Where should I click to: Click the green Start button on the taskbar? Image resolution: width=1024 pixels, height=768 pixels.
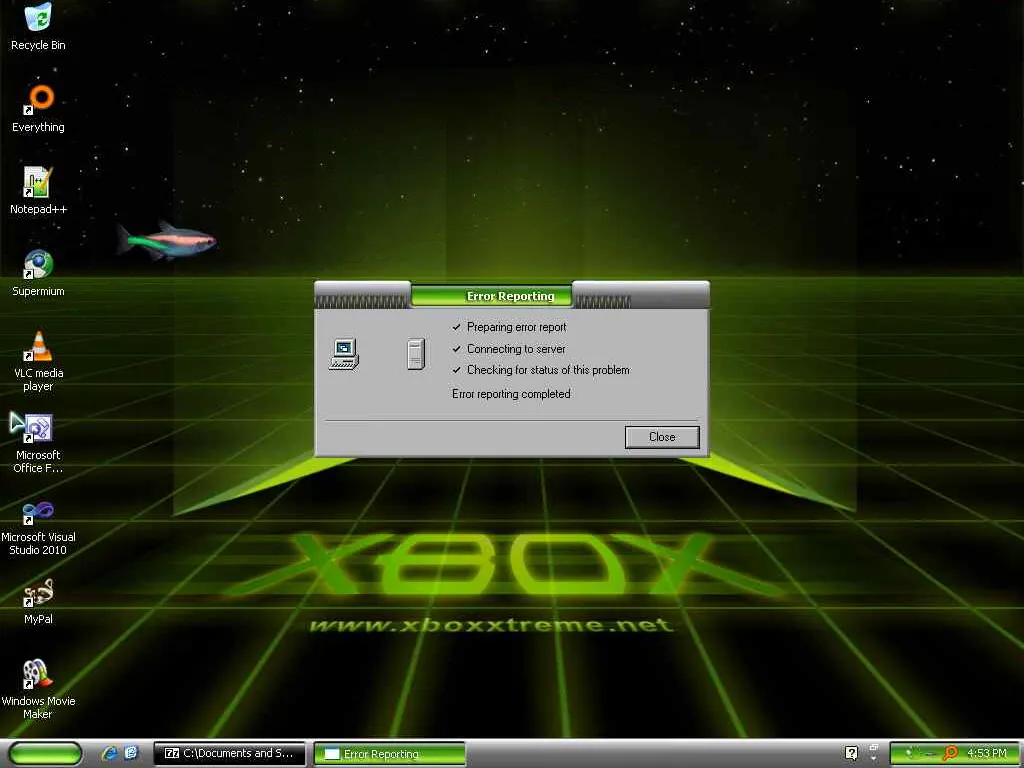coord(46,754)
